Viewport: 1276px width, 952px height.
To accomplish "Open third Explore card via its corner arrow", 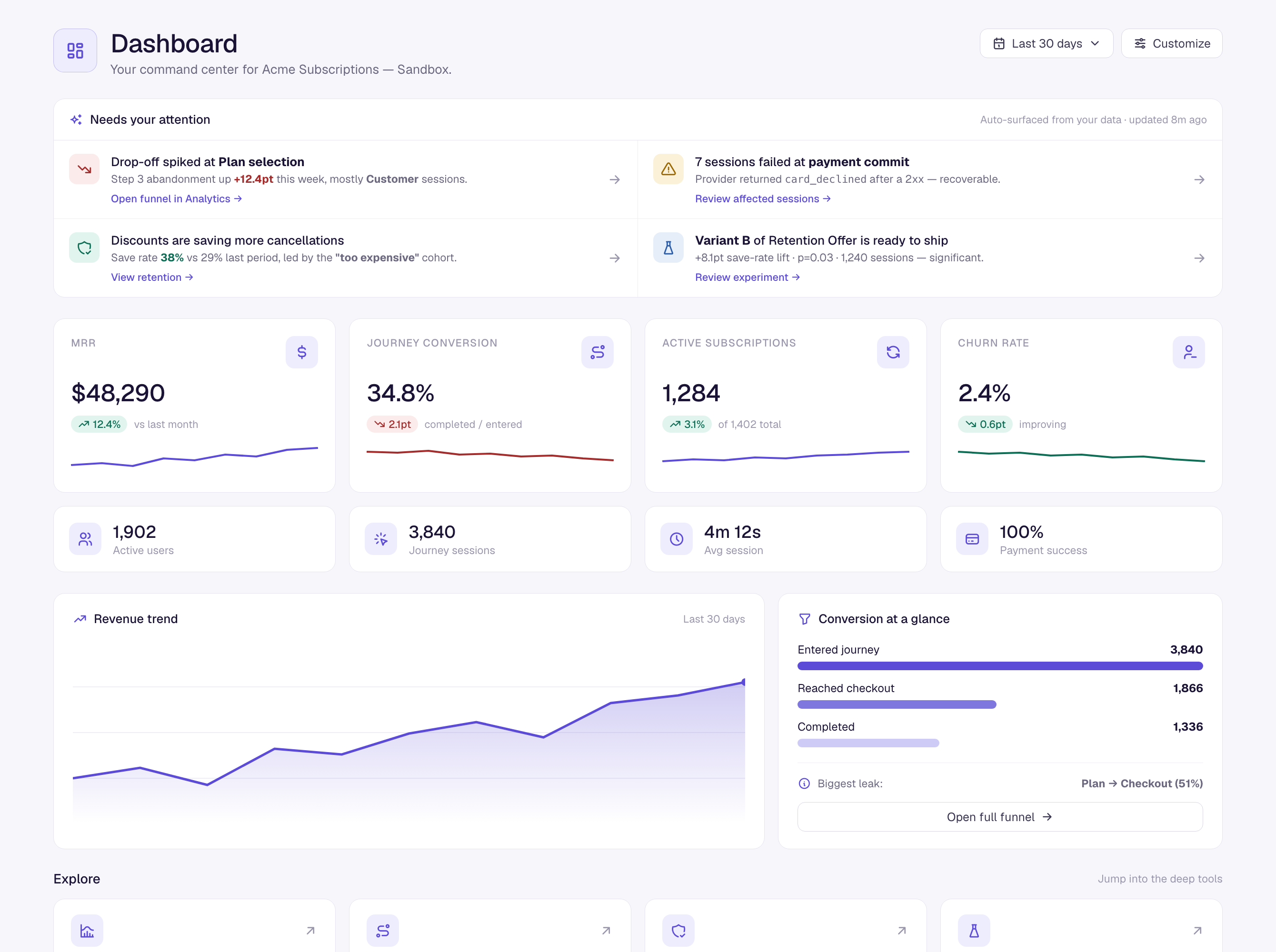I will coord(901,931).
